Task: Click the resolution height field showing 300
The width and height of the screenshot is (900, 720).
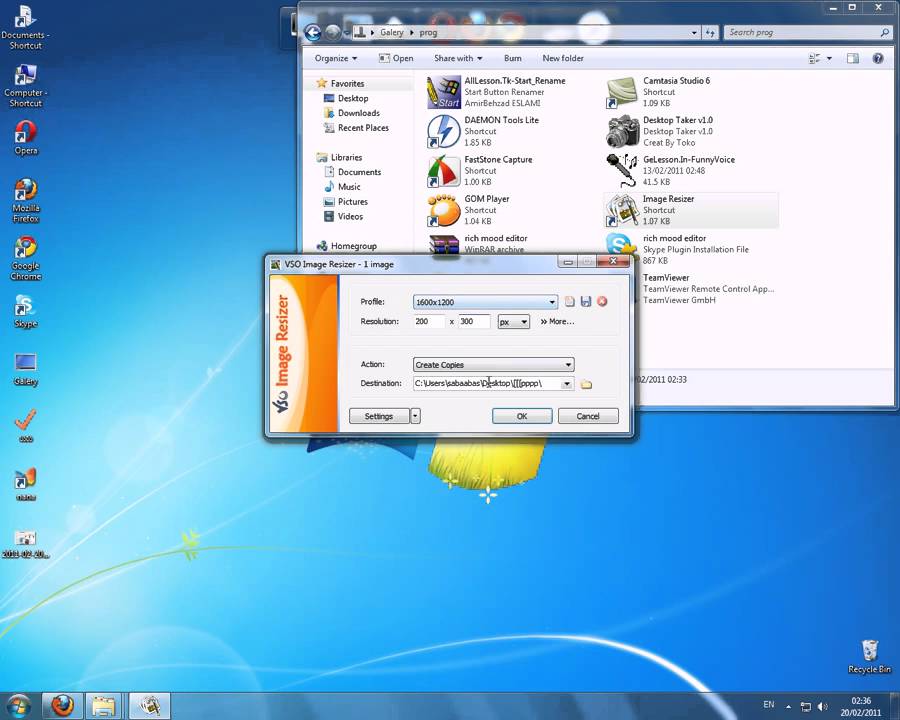Action: (x=474, y=322)
